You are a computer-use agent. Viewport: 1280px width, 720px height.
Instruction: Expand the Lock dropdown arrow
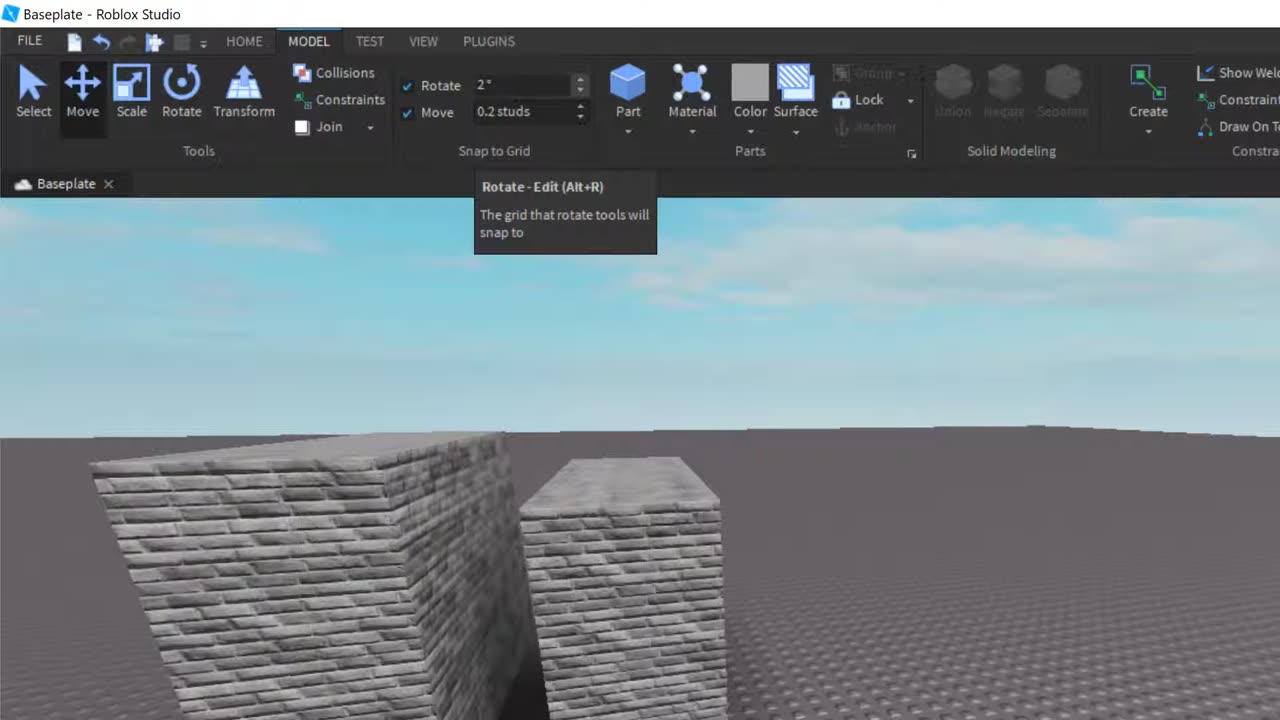tap(910, 101)
